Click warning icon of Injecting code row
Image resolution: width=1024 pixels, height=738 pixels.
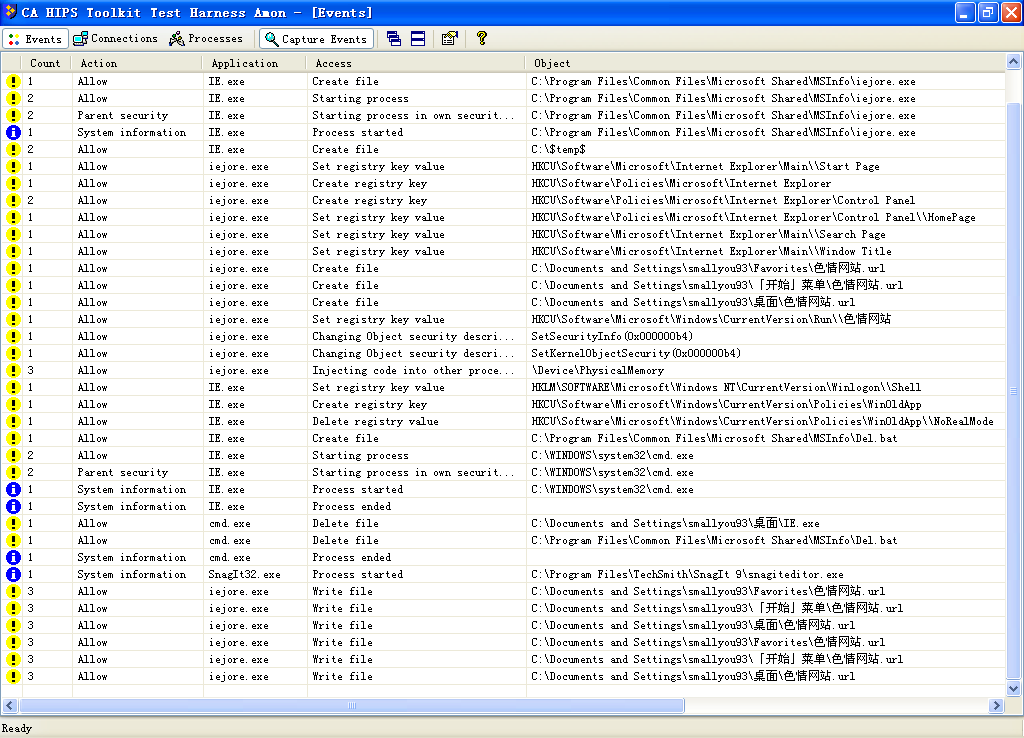[x=13, y=370]
